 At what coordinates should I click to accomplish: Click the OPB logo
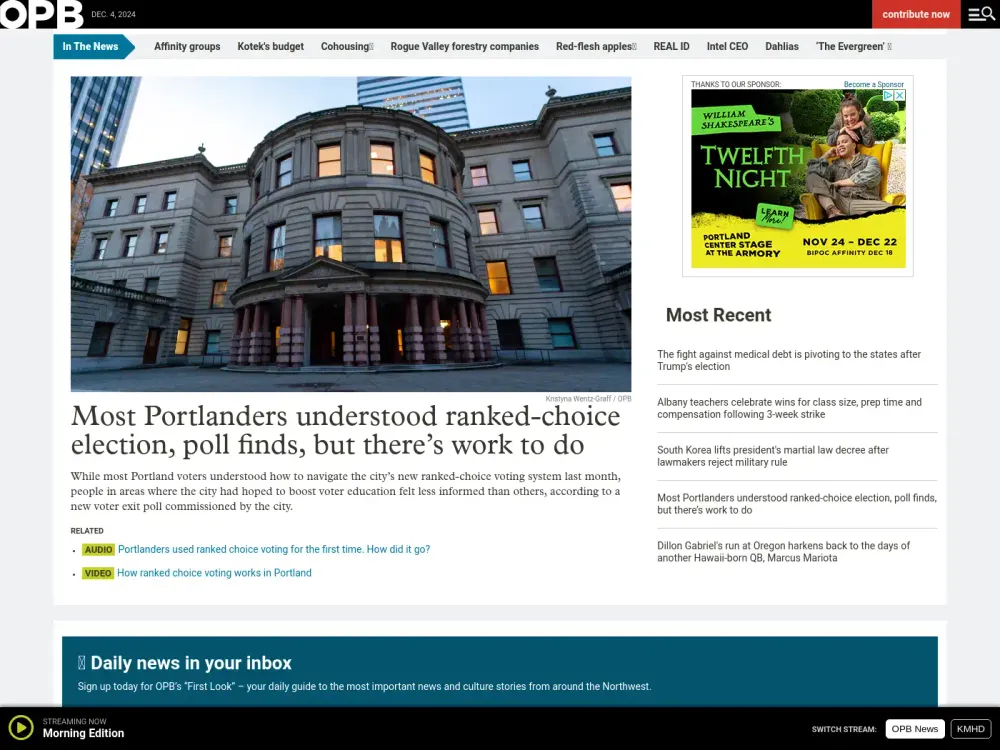click(x=41, y=14)
